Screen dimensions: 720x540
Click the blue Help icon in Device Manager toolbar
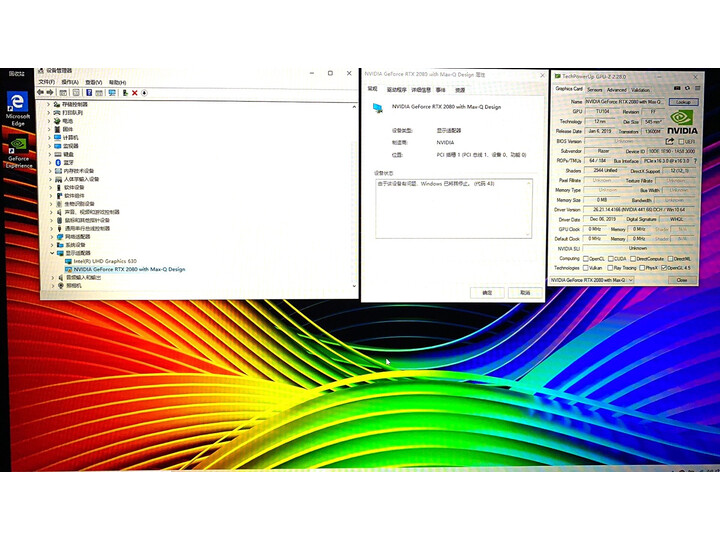point(89,93)
